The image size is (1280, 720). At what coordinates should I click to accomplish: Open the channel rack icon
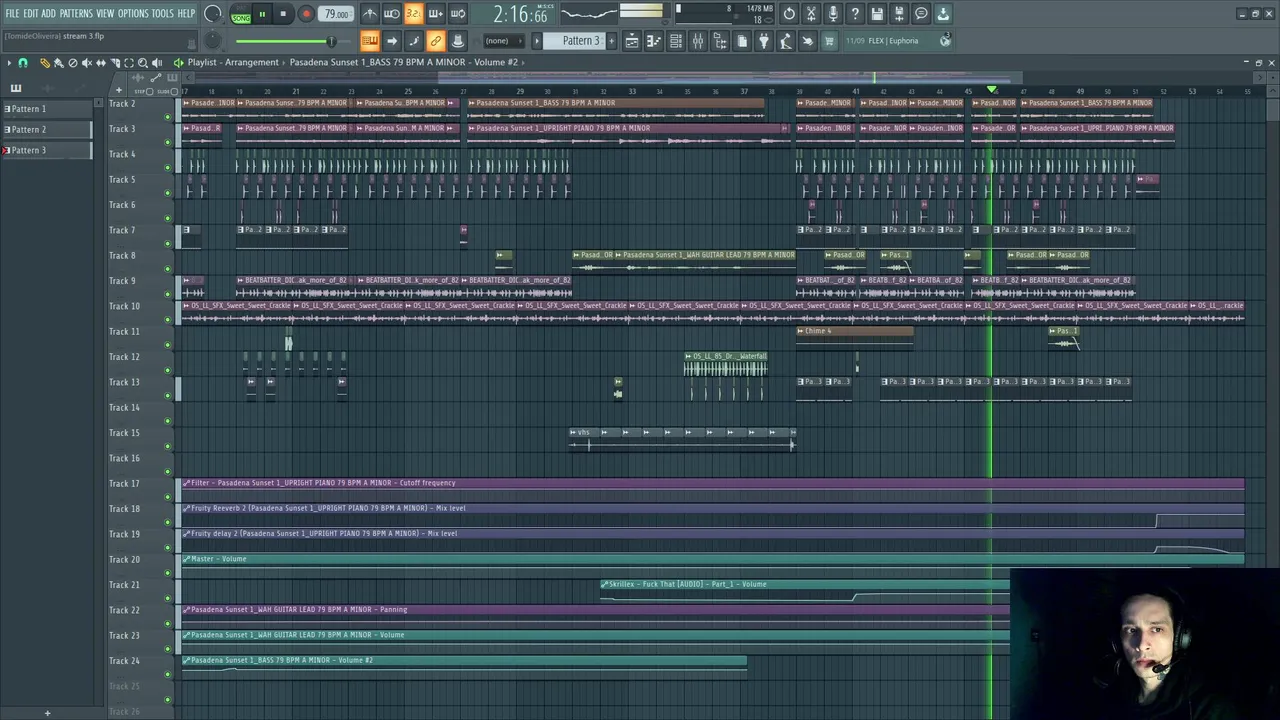click(676, 41)
